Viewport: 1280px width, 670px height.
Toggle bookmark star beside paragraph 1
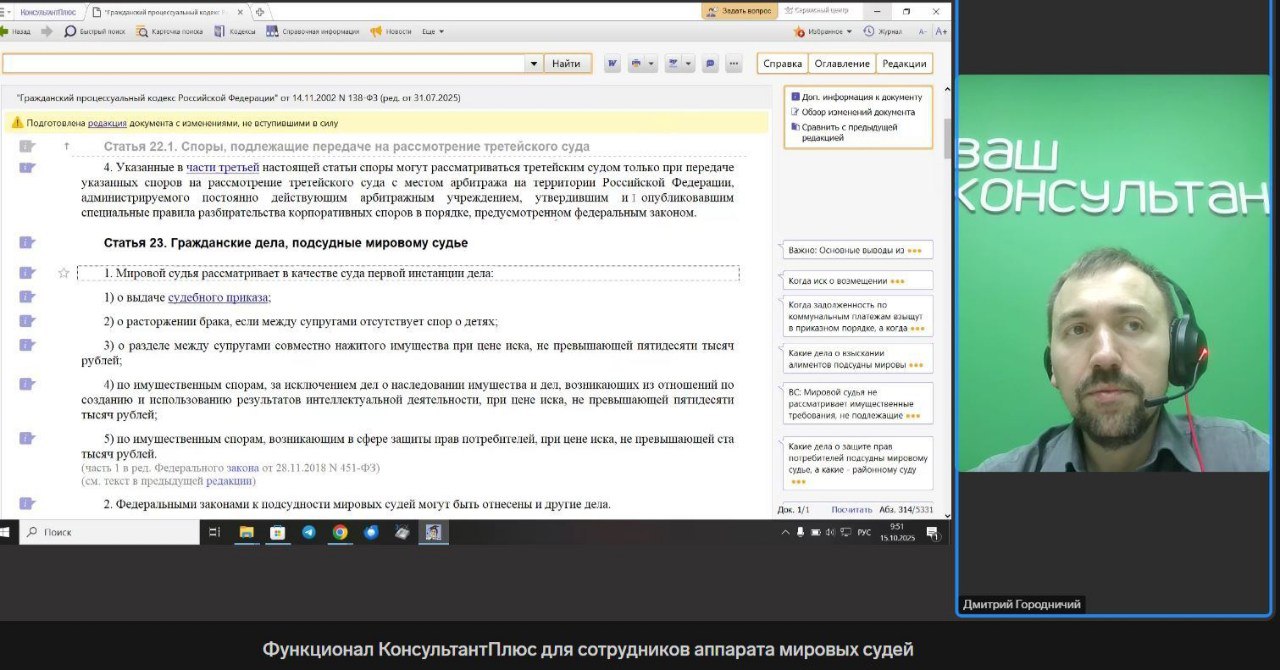(64, 273)
